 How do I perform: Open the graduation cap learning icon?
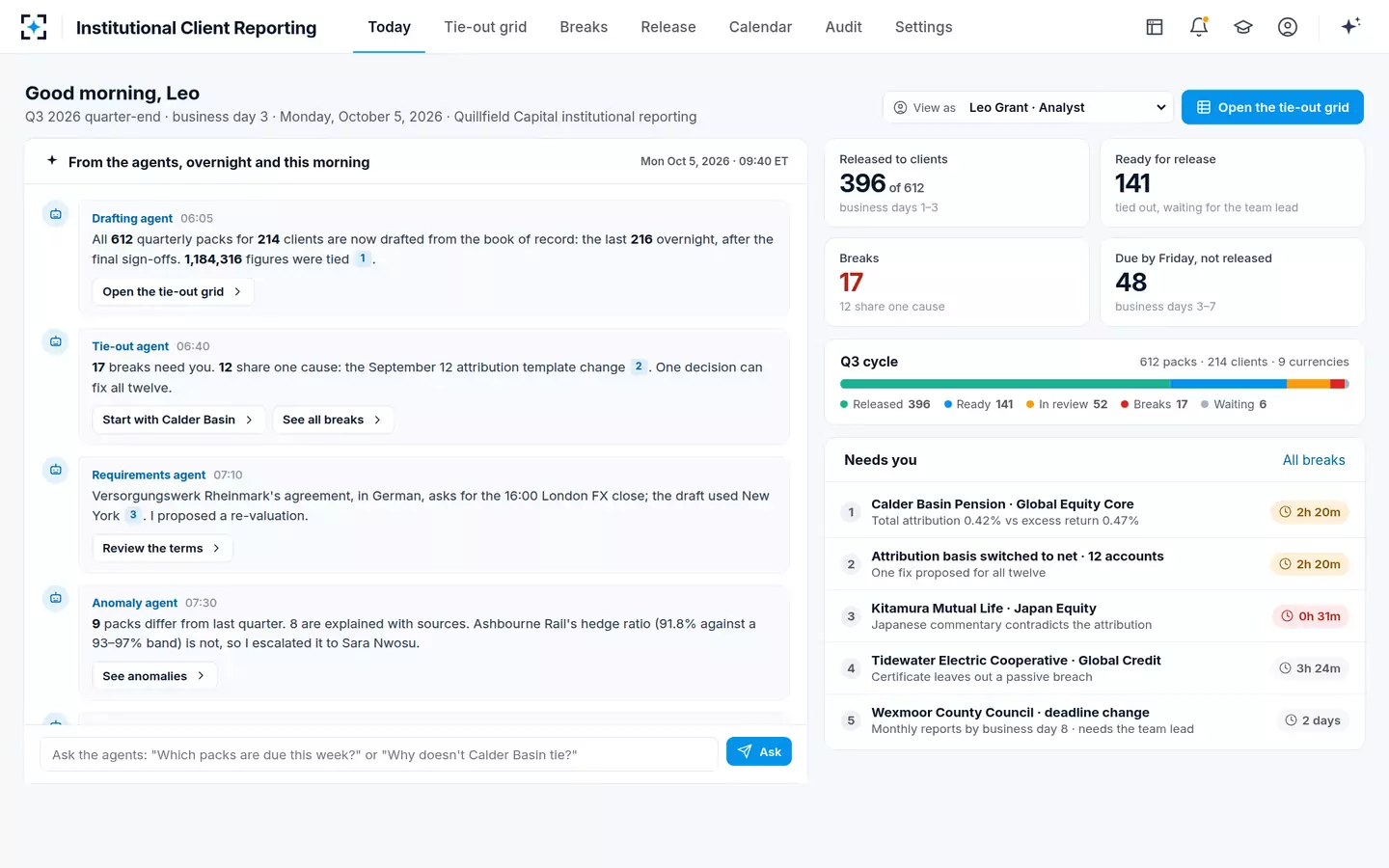1243,27
